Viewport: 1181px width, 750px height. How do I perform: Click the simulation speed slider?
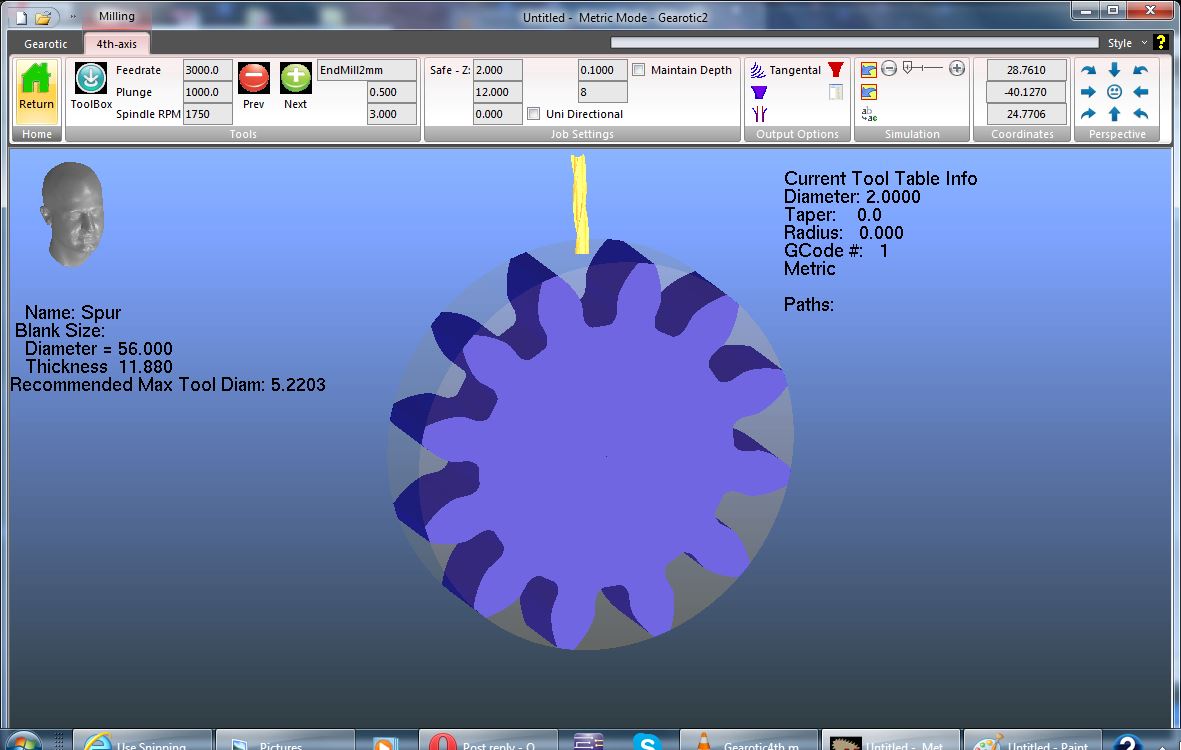[922, 68]
